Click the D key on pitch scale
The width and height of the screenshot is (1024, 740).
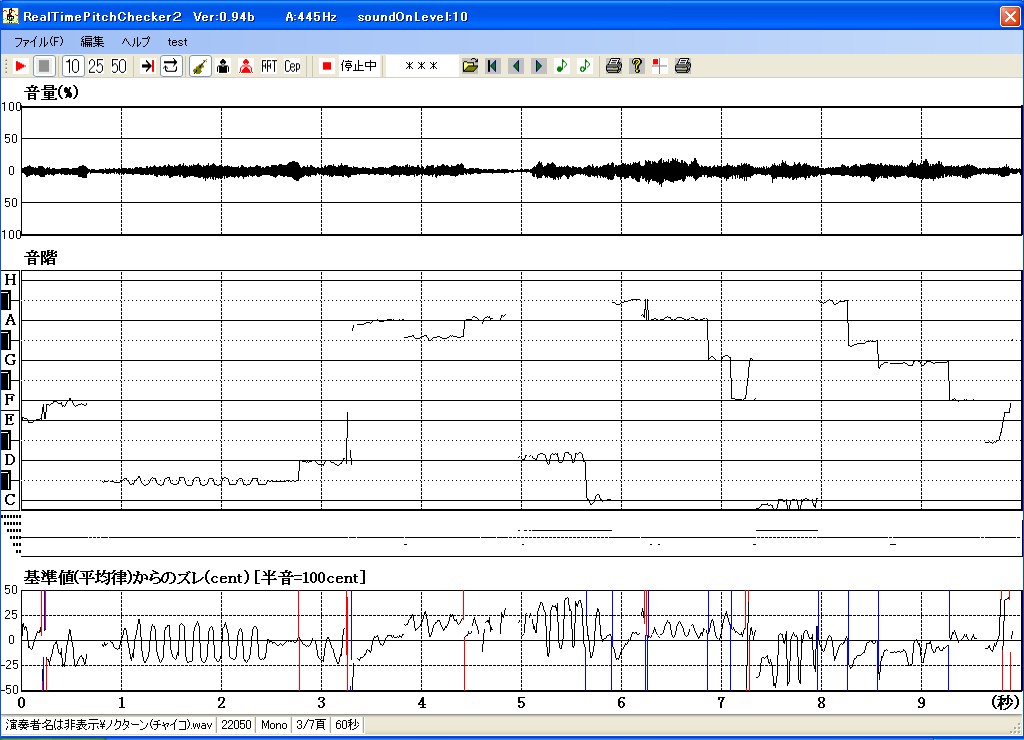pos(10,460)
